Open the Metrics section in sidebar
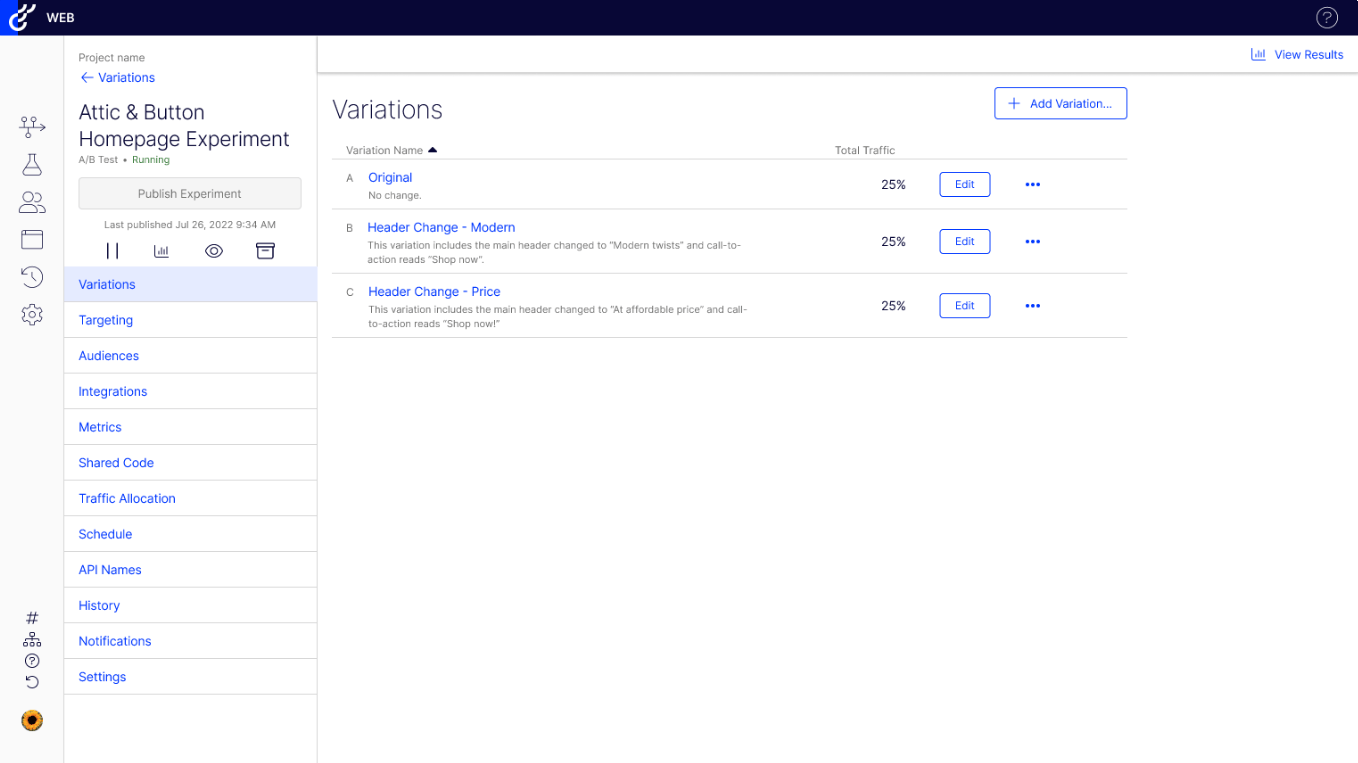This screenshot has height=763, width=1358. (x=99, y=426)
